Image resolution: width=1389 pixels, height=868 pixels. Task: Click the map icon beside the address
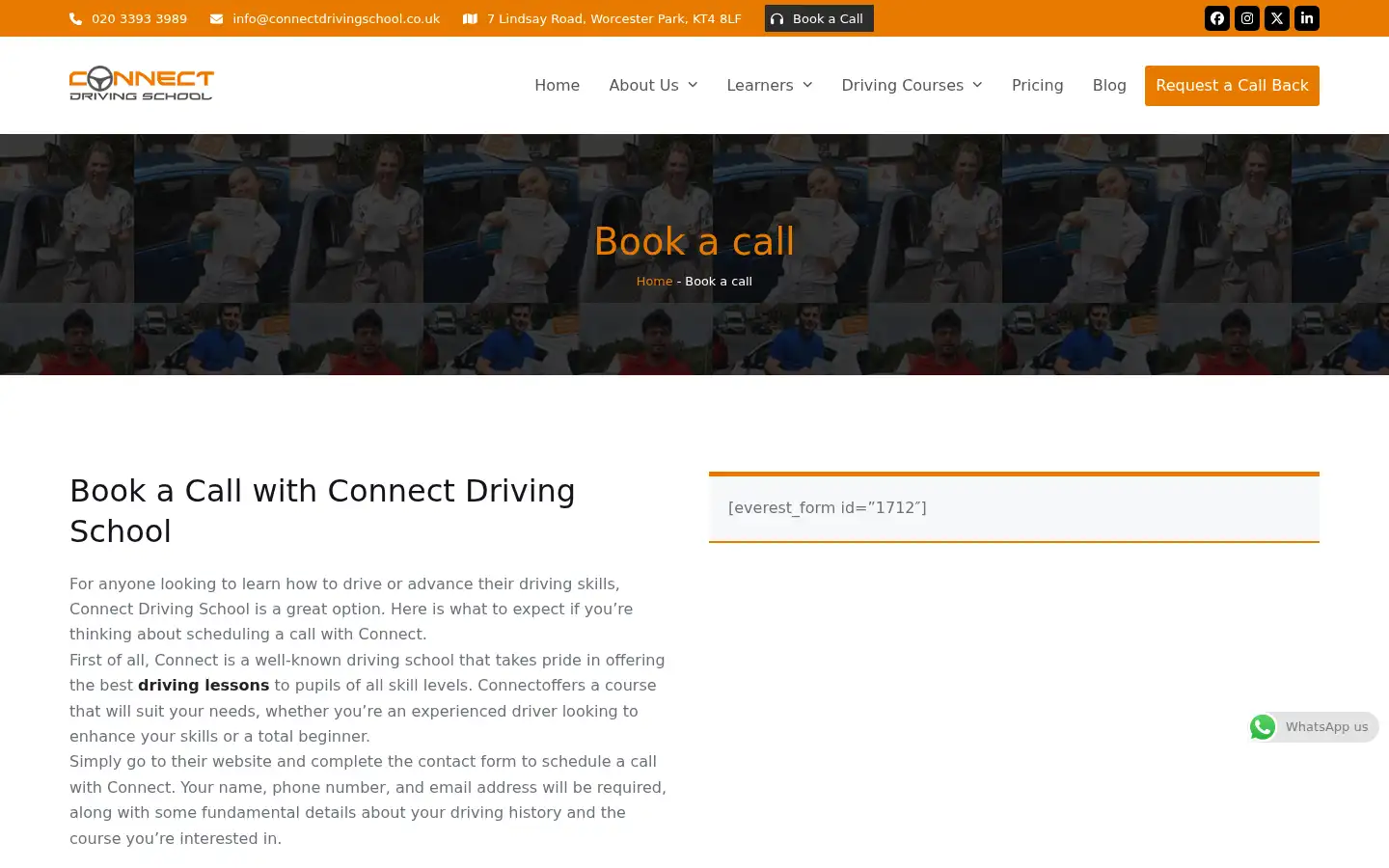(x=470, y=18)
